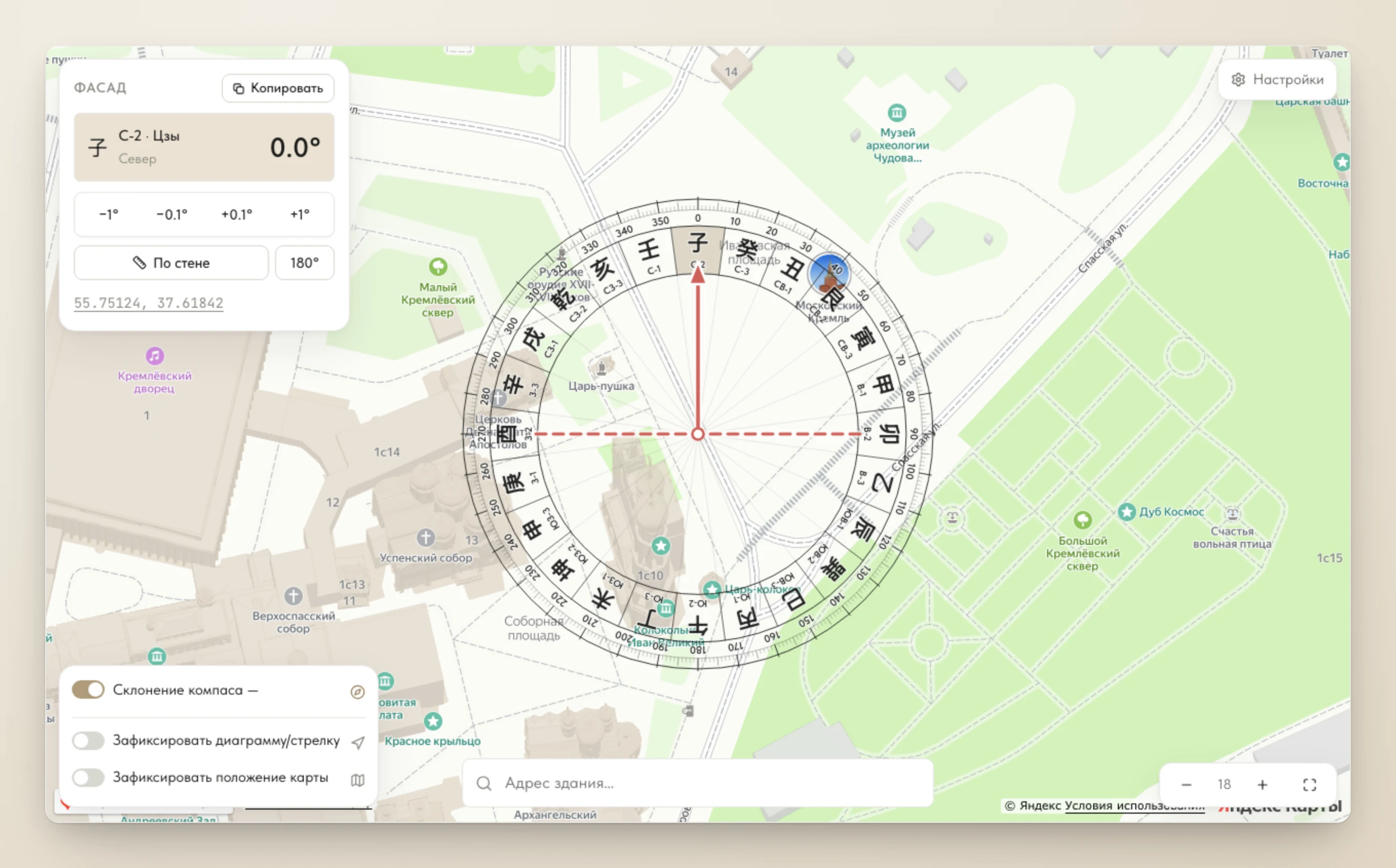Screen dimensions: 1396x868
Task: Click the С-2 · Цзы direction label
Action: click(149, 136)
